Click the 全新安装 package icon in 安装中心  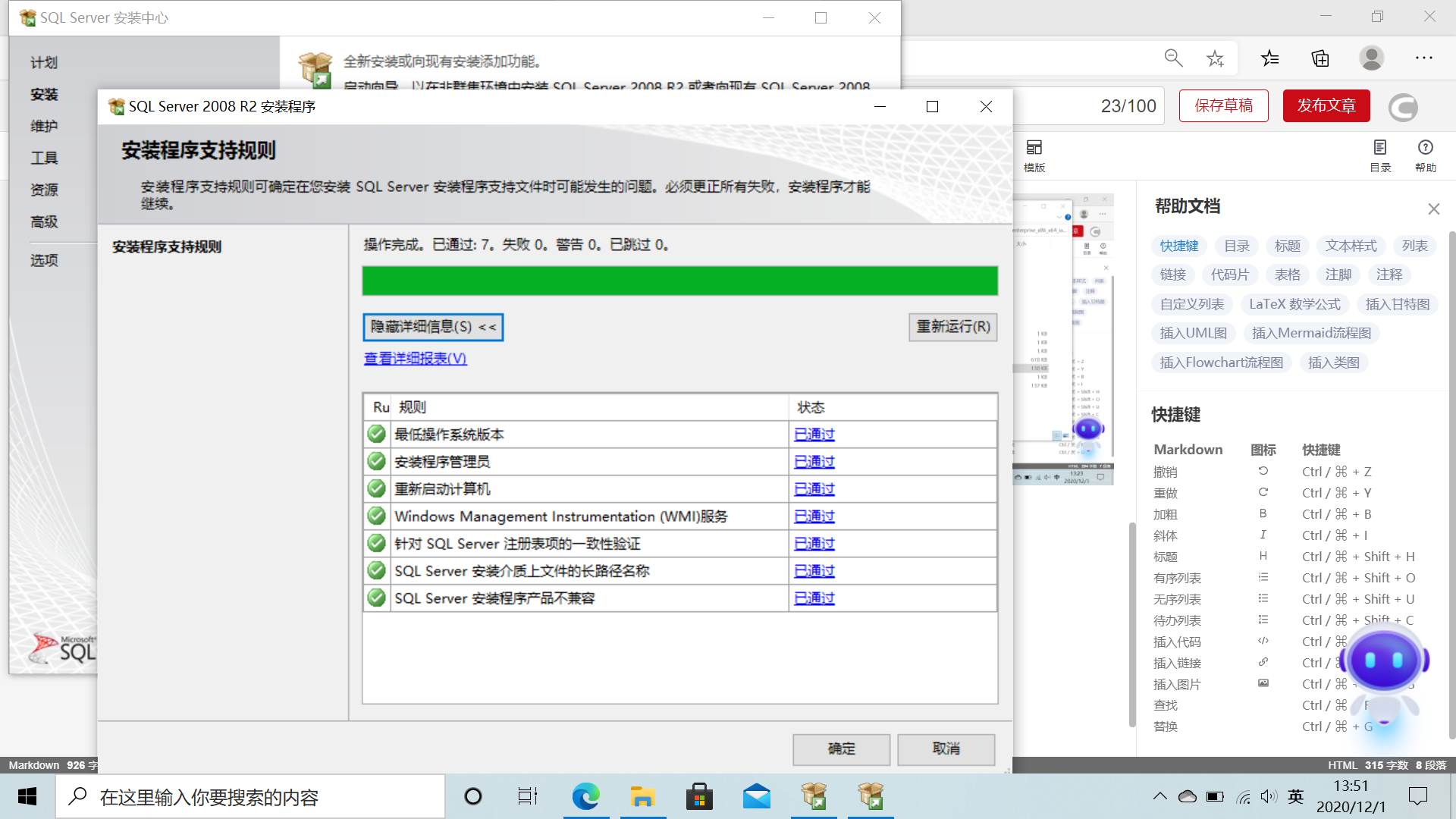[x=315, y=69]
